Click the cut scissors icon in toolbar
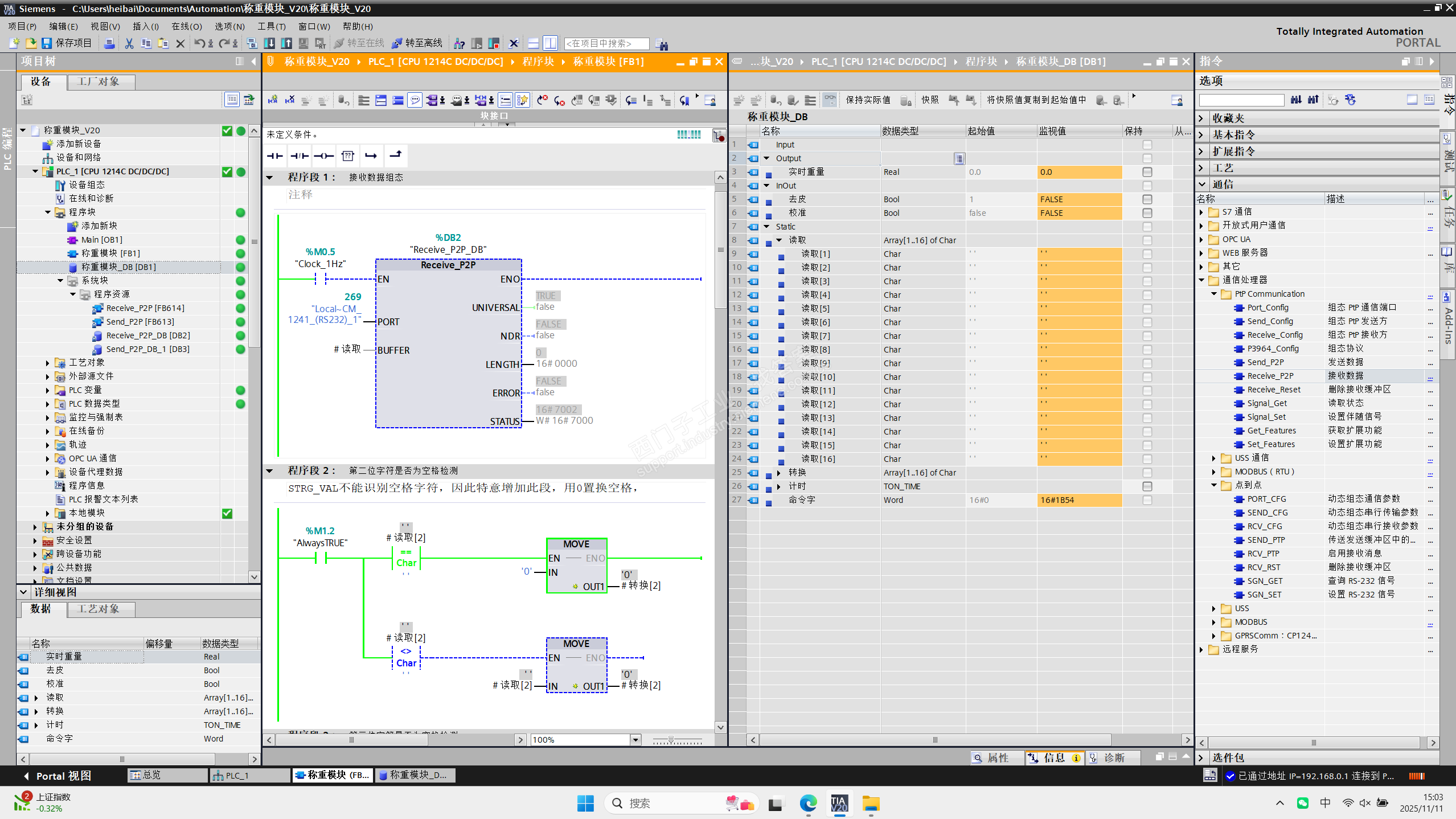 [129, 43]
